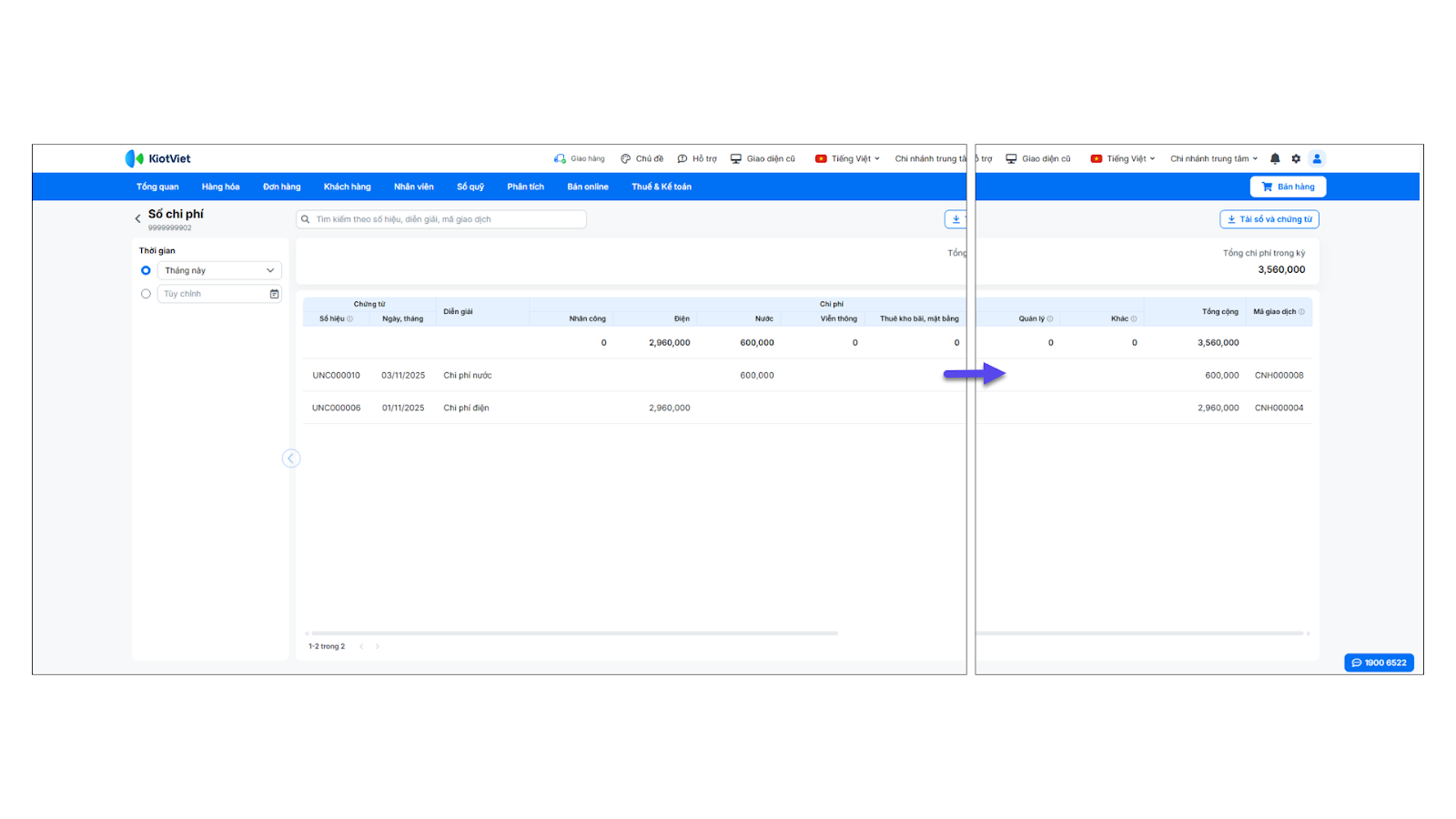This screenshot has height=819, width=1456.
Task: Click the Chi phí nước description
Action: [x=468, y=375]
